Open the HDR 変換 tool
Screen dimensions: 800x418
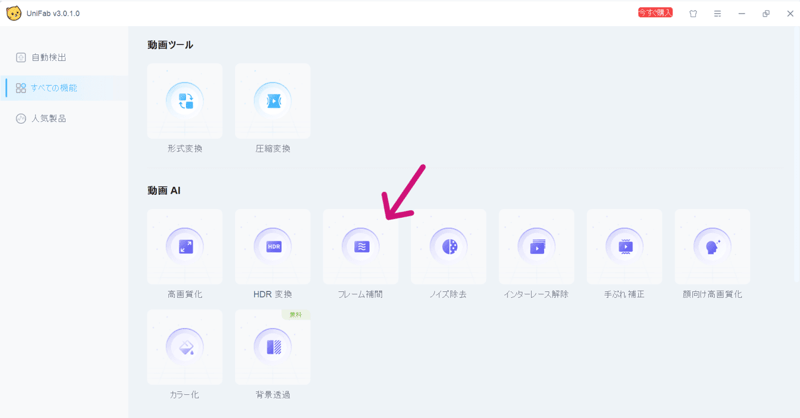(273, 247)
